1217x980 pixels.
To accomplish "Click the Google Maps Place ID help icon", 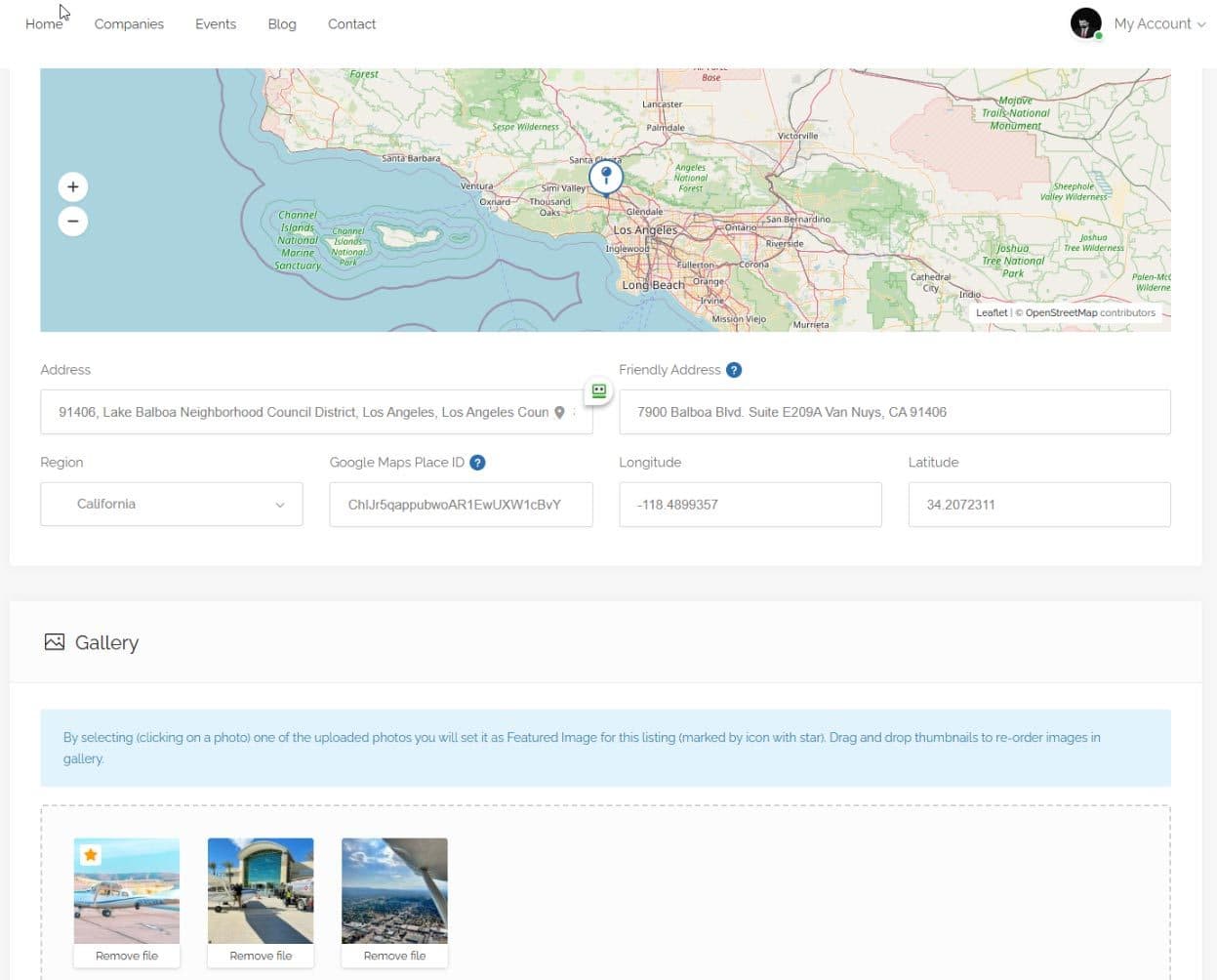I will [x=477, y=463].
